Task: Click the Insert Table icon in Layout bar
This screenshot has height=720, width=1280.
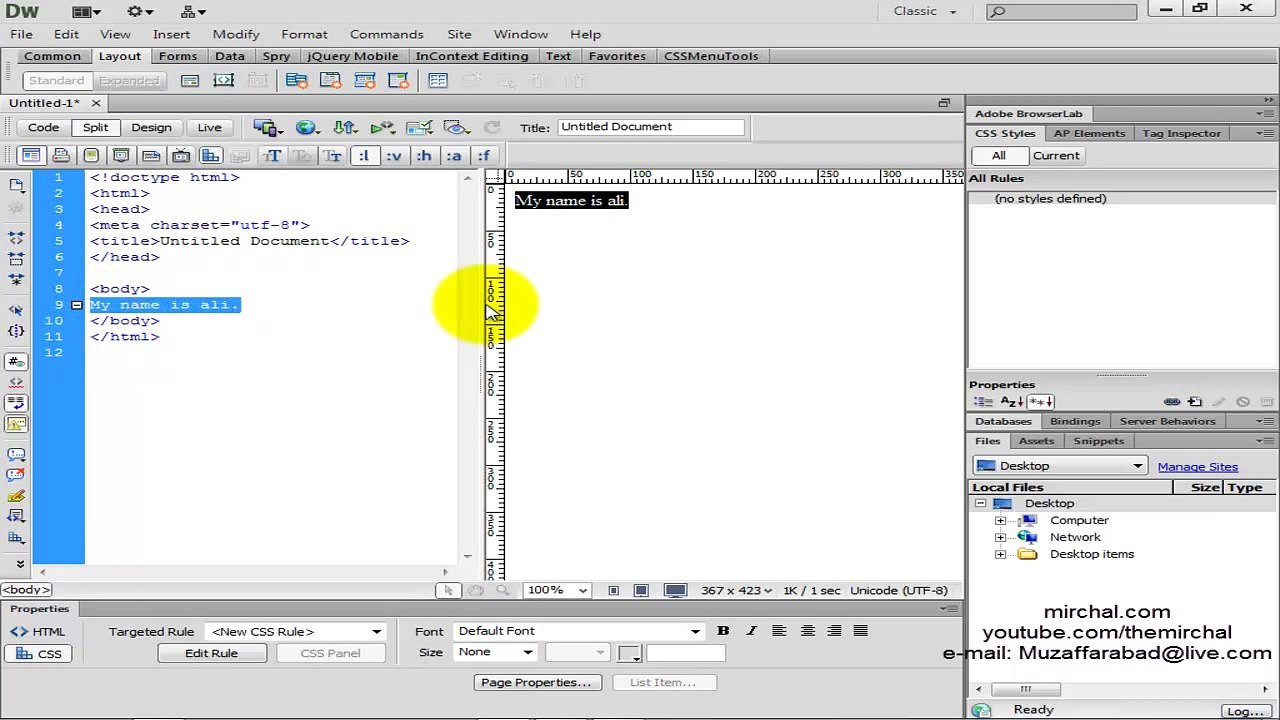Action: coord(438,80)
